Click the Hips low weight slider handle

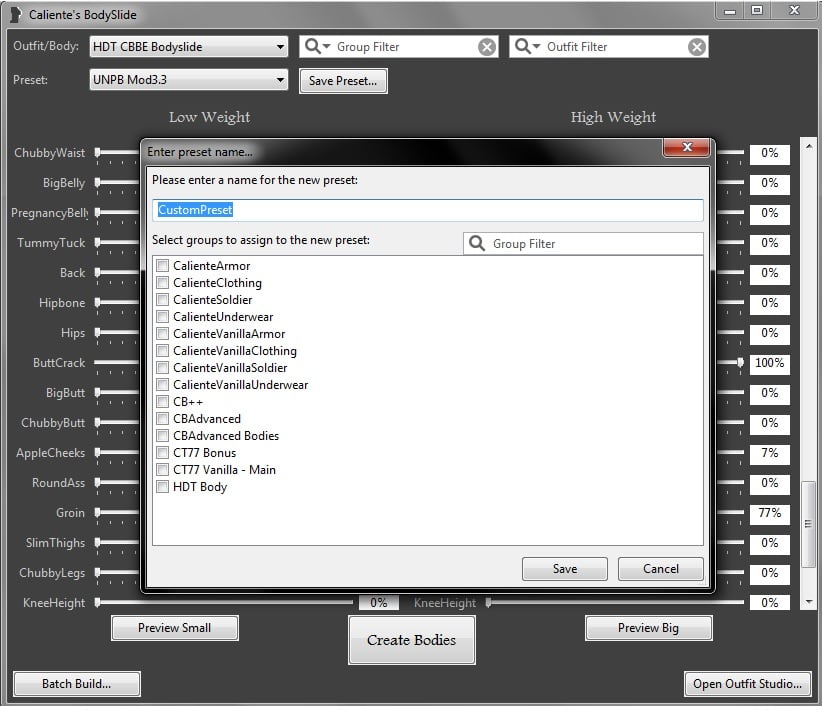98,332
